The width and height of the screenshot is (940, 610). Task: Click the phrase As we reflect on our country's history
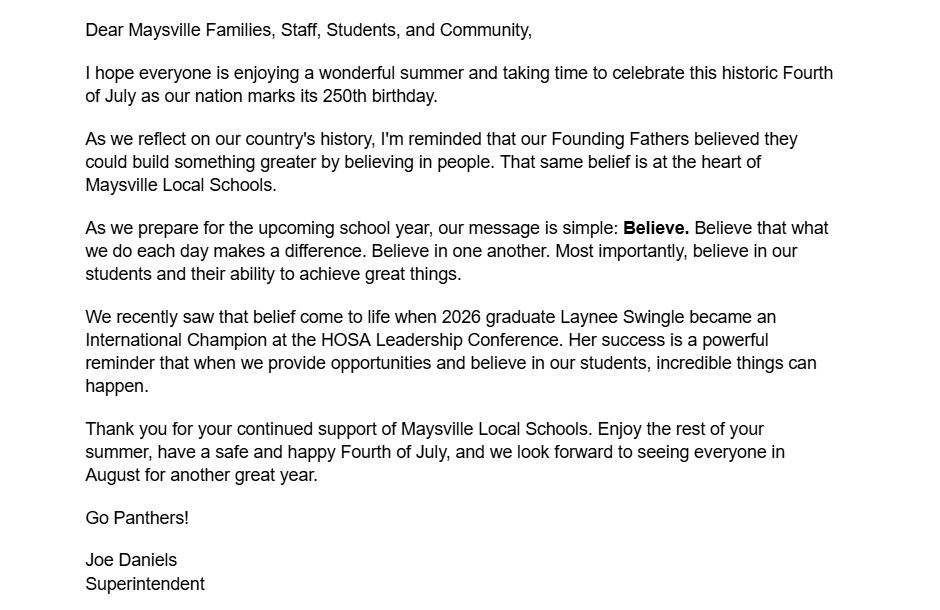tap(230, 140)
